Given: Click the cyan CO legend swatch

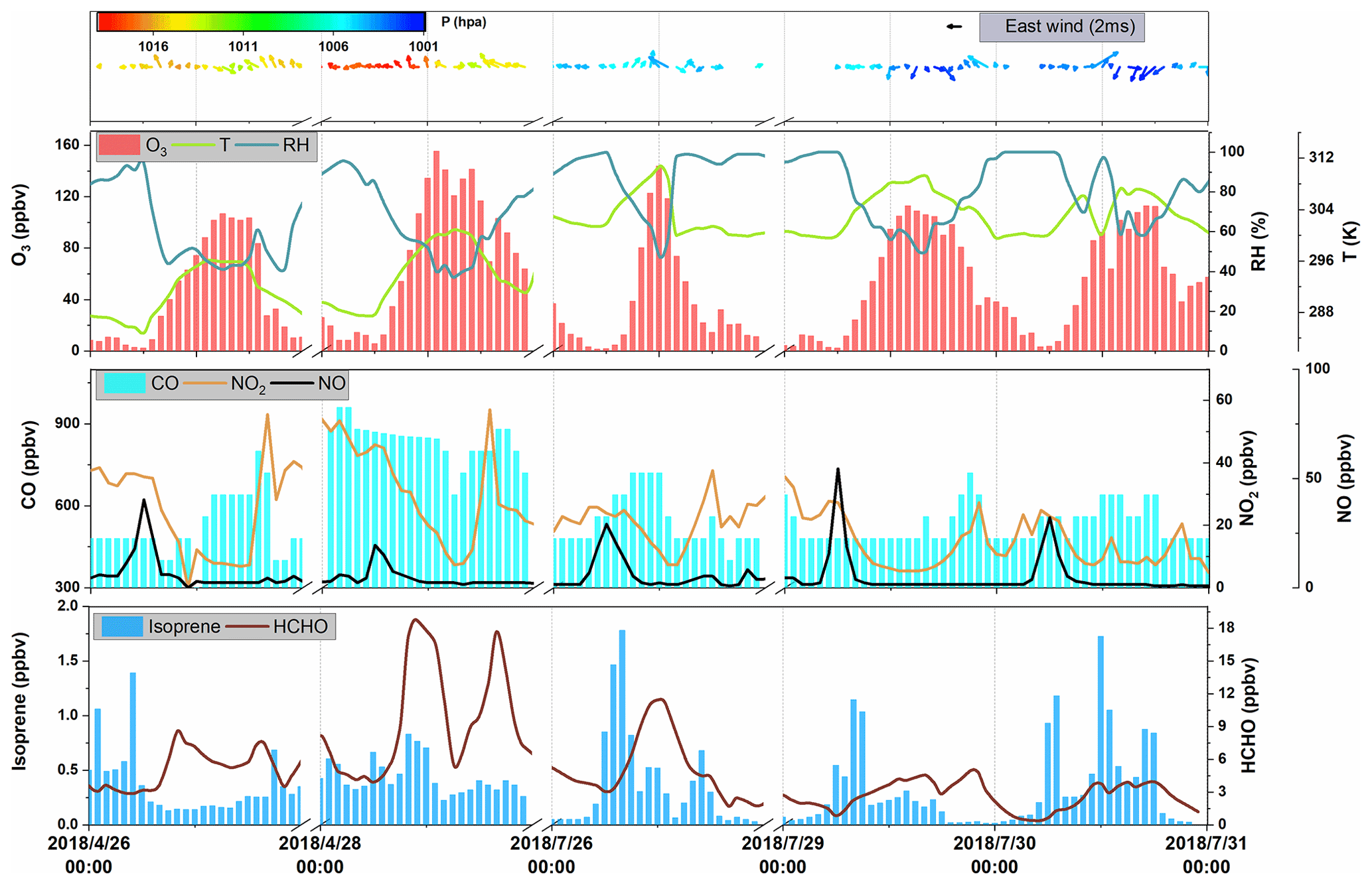Looking at the screenshot, I should (125, 383).
